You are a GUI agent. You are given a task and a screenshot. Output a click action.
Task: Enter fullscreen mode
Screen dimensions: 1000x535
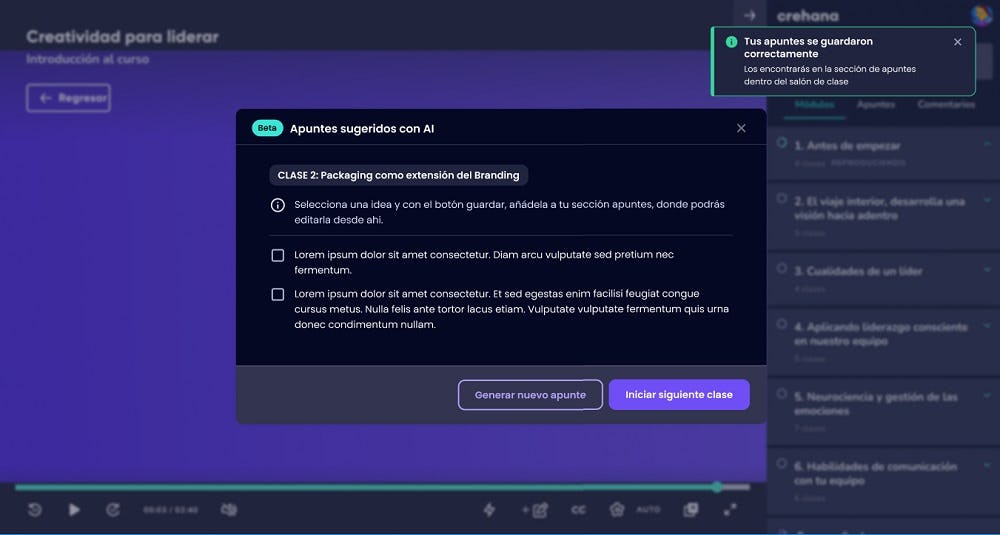pos(730,509)
